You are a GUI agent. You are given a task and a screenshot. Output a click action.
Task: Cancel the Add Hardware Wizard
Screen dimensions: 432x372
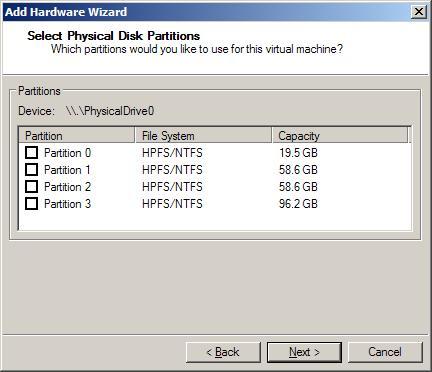385,352
